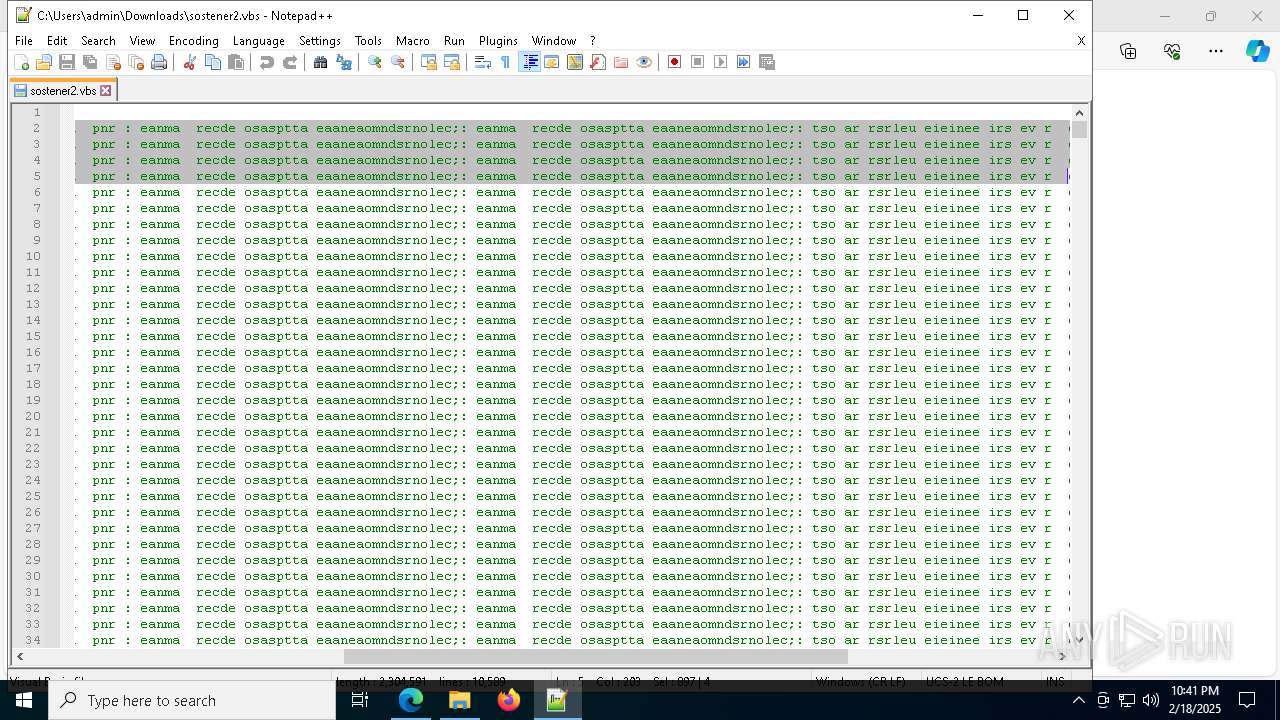The image size is (1280, 720).
Task: Click the Playback macro icon
Action: 720,62
